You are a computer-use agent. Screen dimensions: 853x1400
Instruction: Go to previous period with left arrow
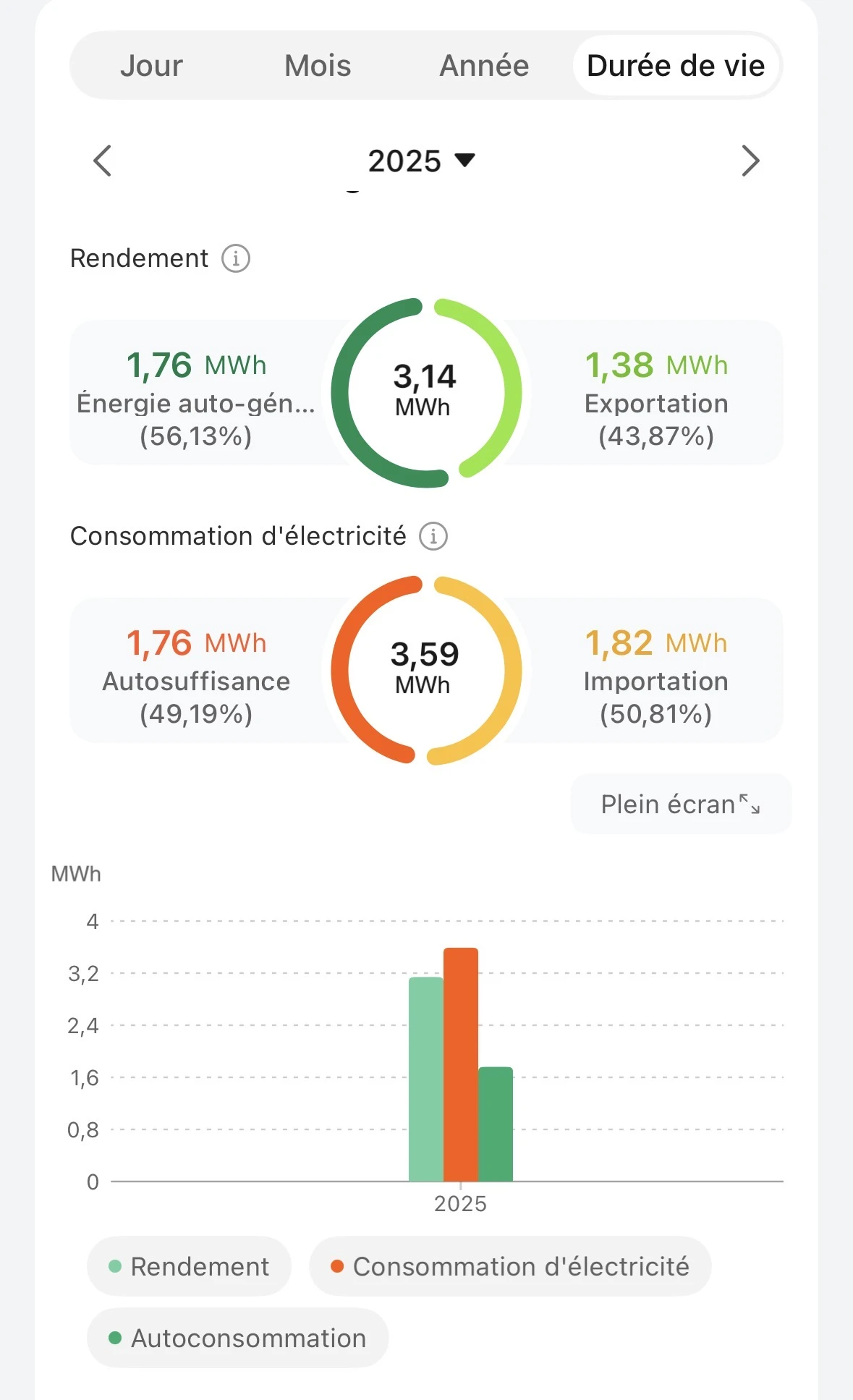click(103, 161)
